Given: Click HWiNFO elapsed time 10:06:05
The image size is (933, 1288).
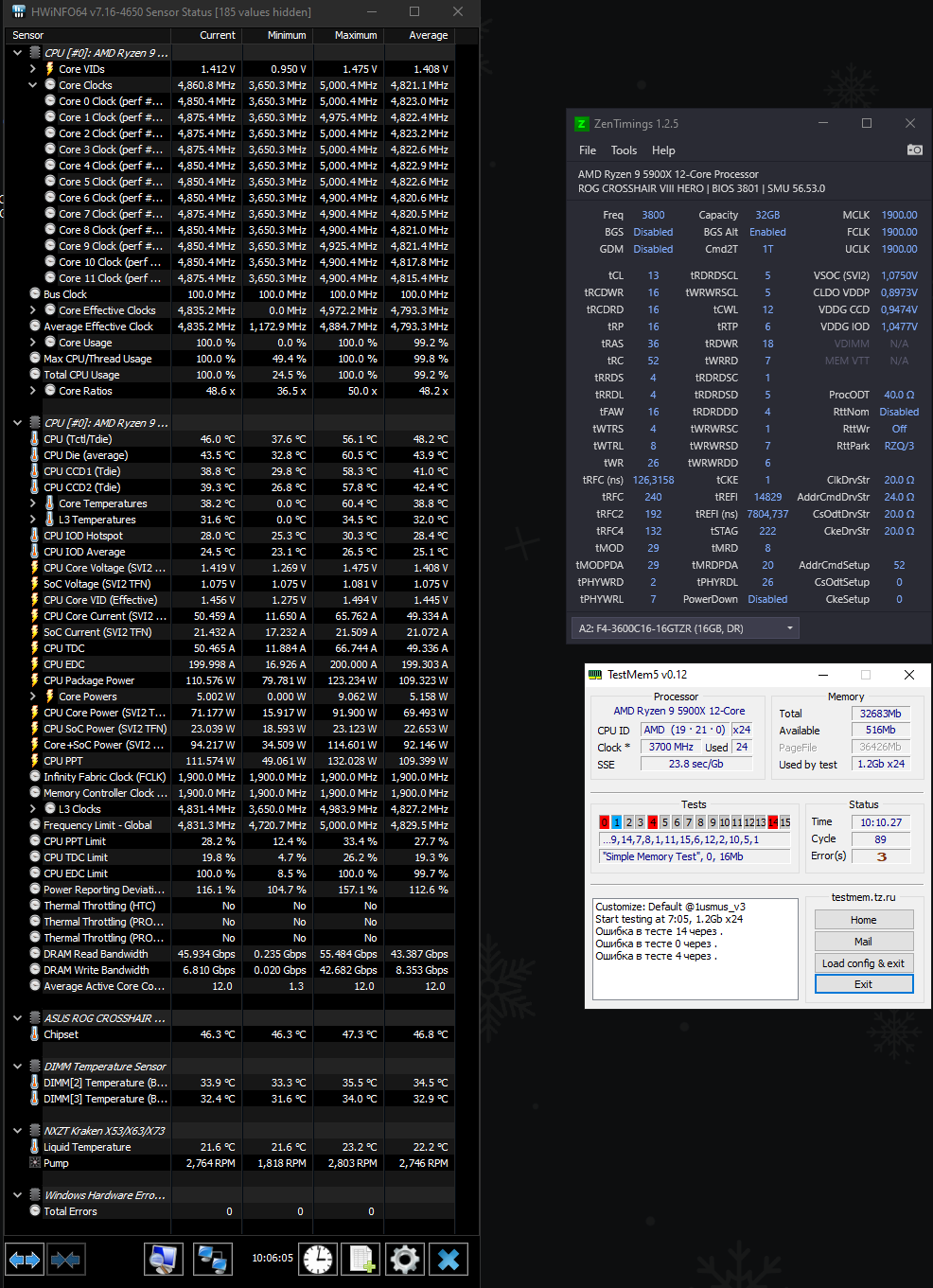Looking at the screenshot, I should pos(273,1258).
